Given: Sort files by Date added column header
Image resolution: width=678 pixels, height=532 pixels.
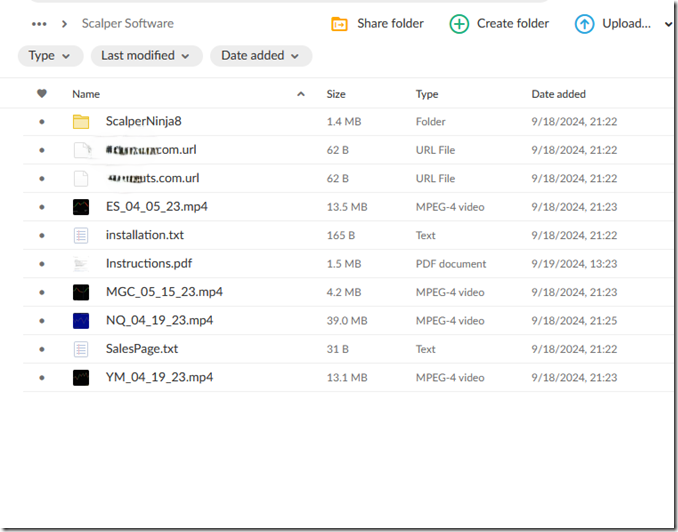Looking at the screenshot, I should 558,94.
